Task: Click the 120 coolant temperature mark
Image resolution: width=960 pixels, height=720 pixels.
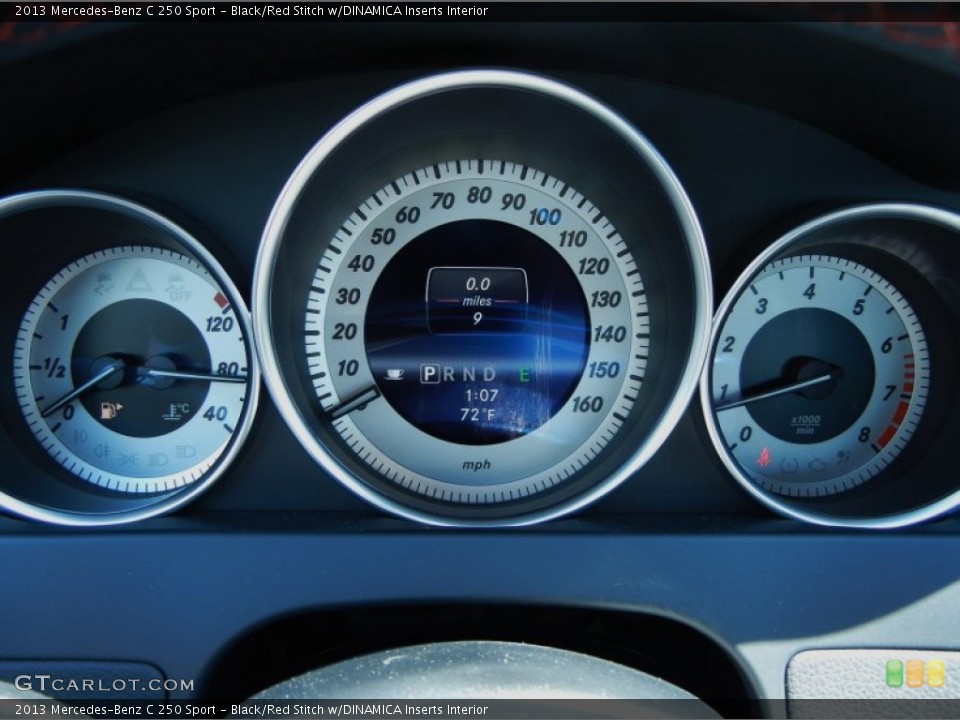Action: coord(219,324)
